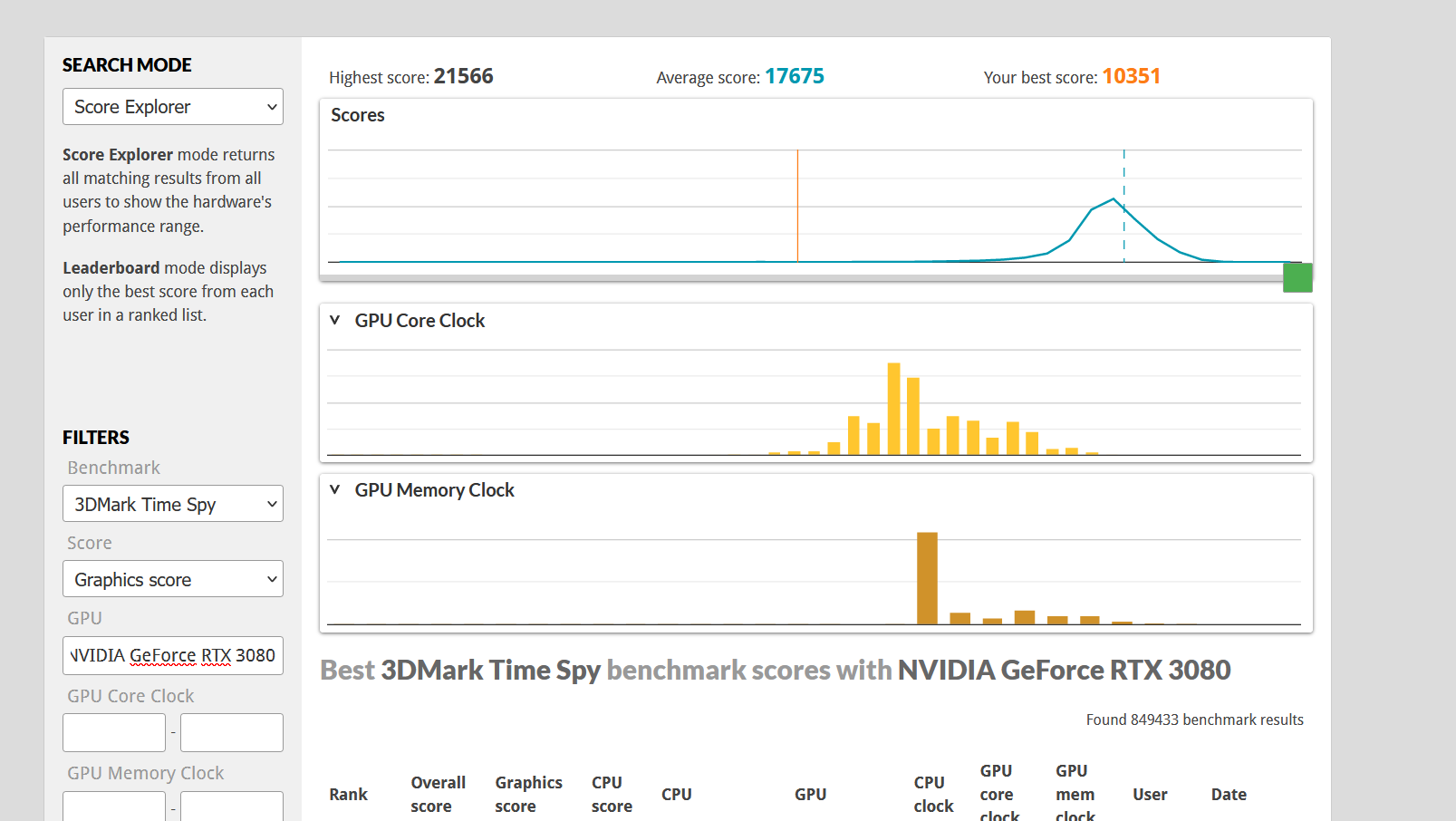Click the Rank column header
This screenshot has width=1456, height=821.
click(348, 794)
